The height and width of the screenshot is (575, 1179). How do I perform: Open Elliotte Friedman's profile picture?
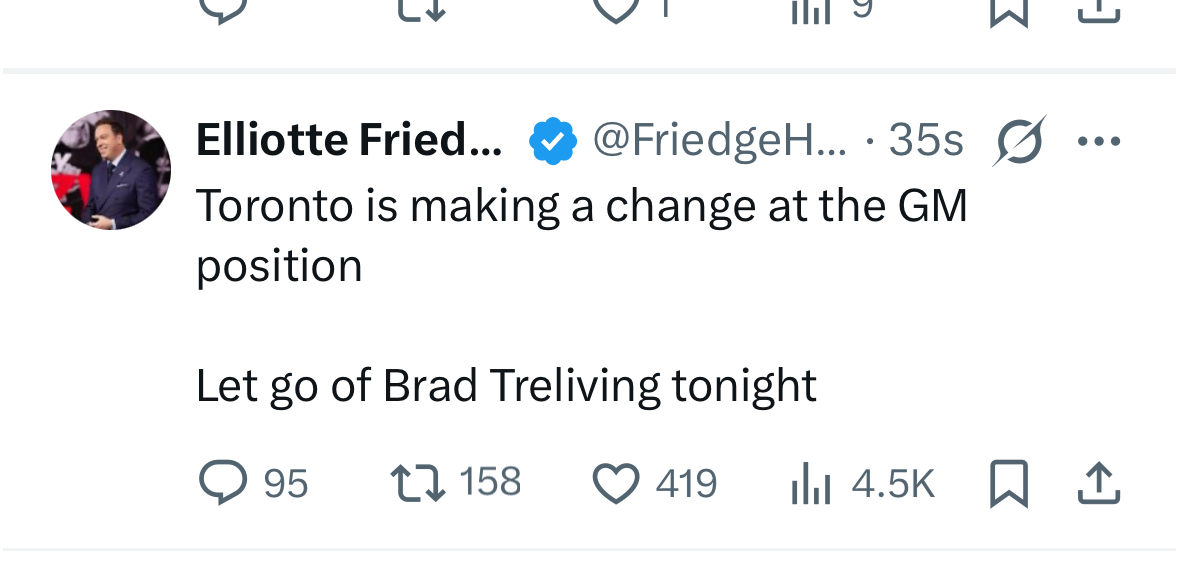(111, 170)
